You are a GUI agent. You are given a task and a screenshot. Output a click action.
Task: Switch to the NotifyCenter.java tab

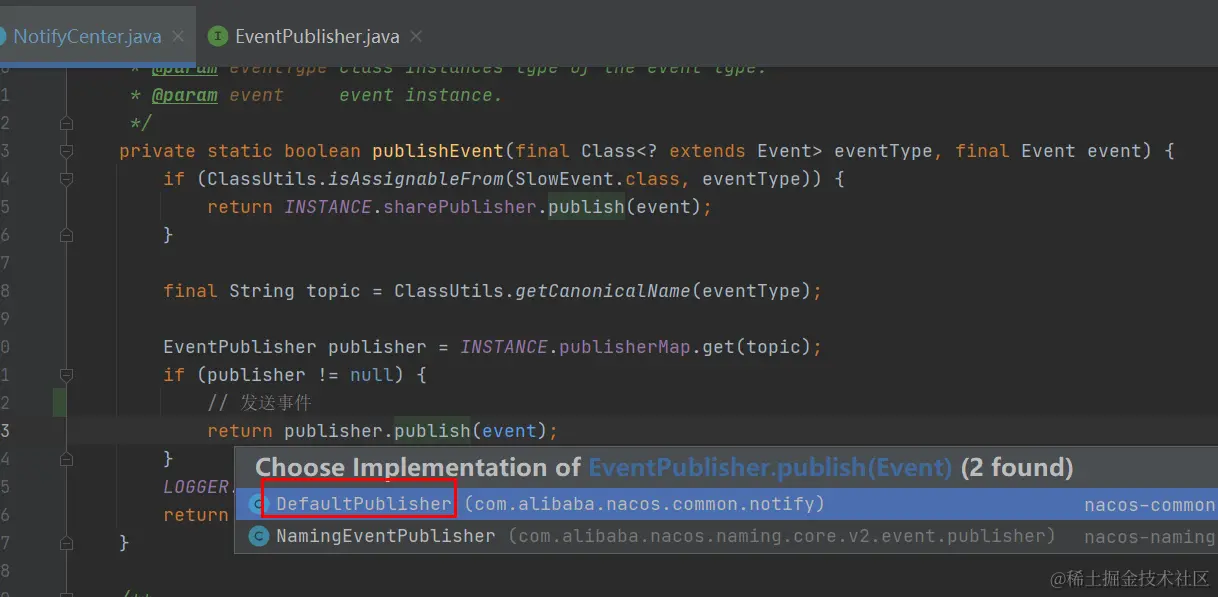[86, 36]
